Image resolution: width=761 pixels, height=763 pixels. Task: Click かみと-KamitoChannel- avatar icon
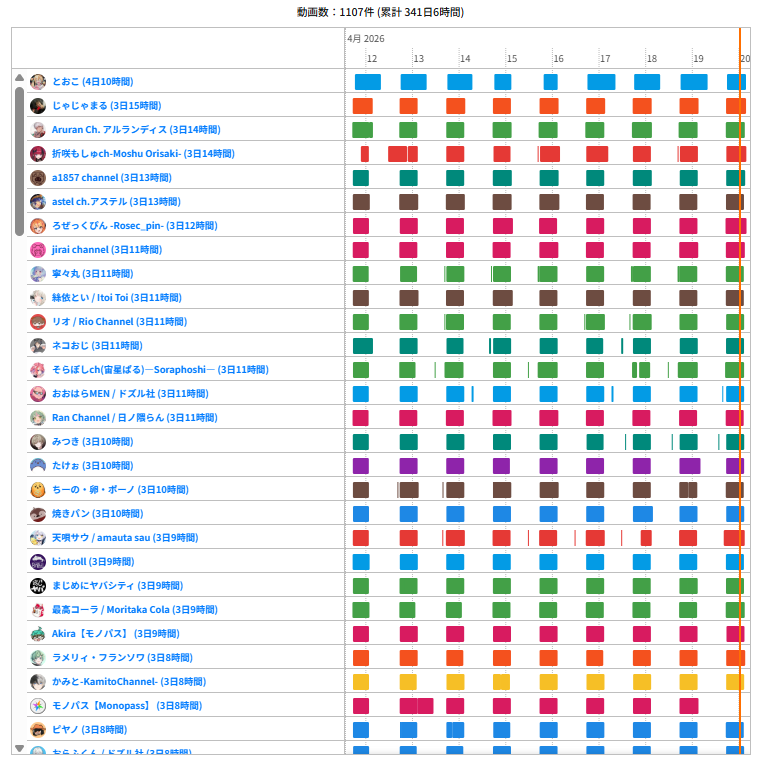(x=38, y=682)
